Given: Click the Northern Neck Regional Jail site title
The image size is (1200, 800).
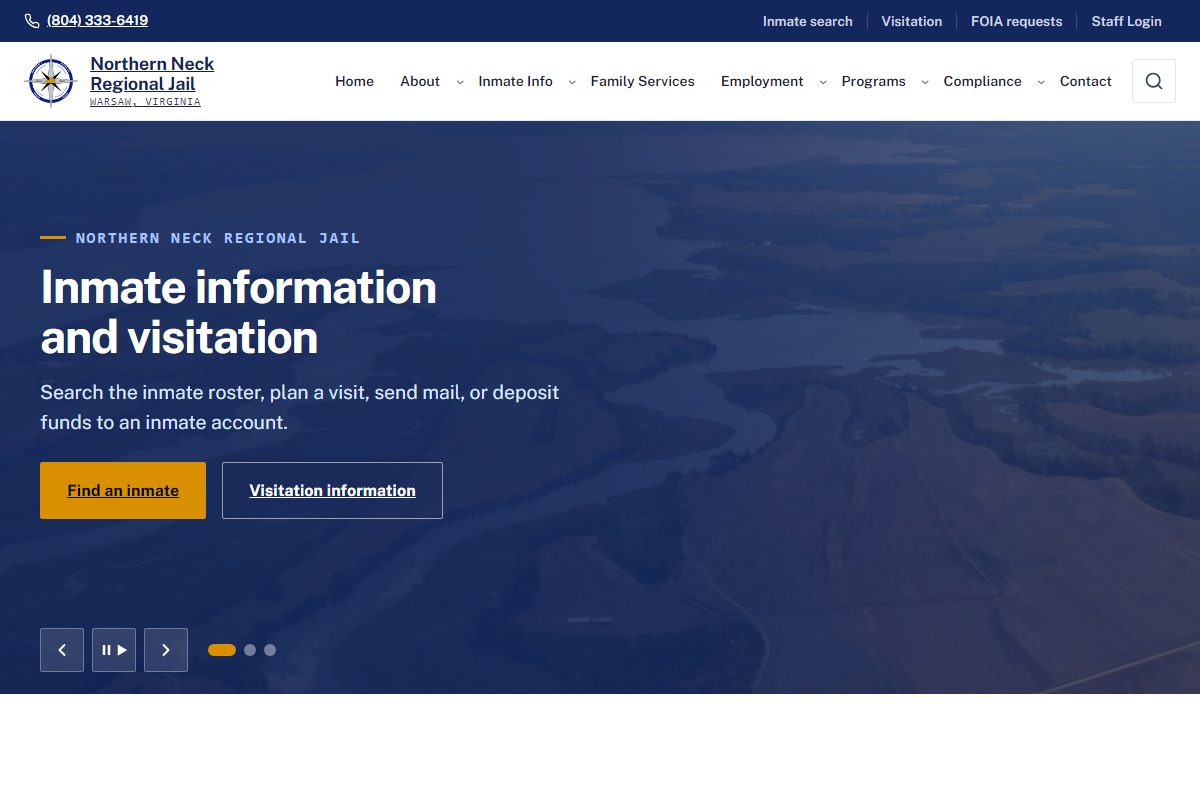Looking at the screenshot, I should coord(152,74).
